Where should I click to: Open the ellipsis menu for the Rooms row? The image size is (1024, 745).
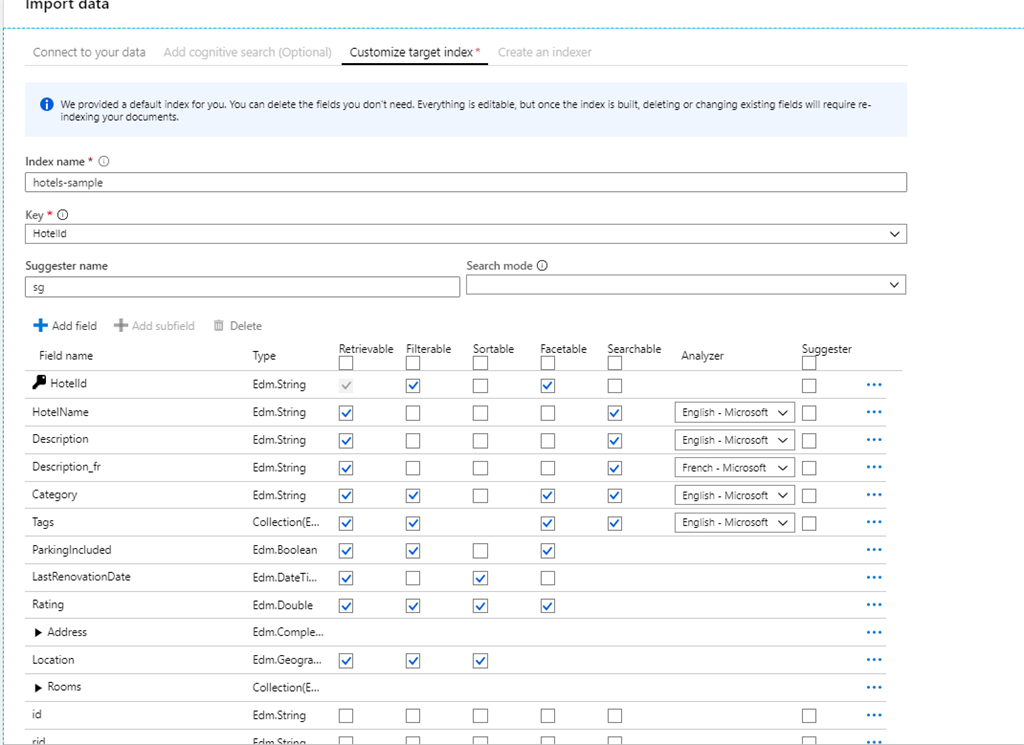click(x=874, y=687)
